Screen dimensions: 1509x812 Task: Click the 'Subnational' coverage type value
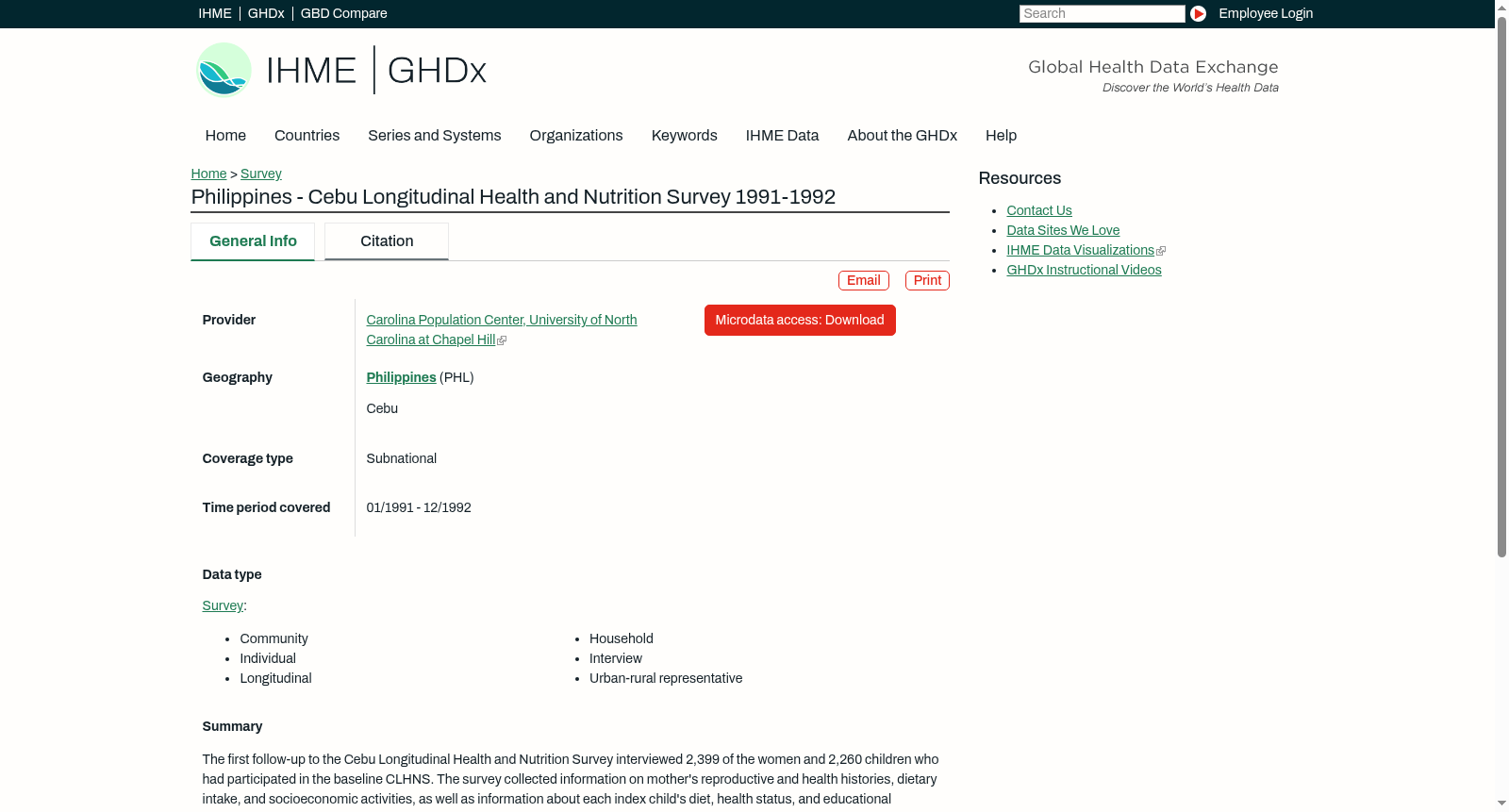[x=402, y=459]
